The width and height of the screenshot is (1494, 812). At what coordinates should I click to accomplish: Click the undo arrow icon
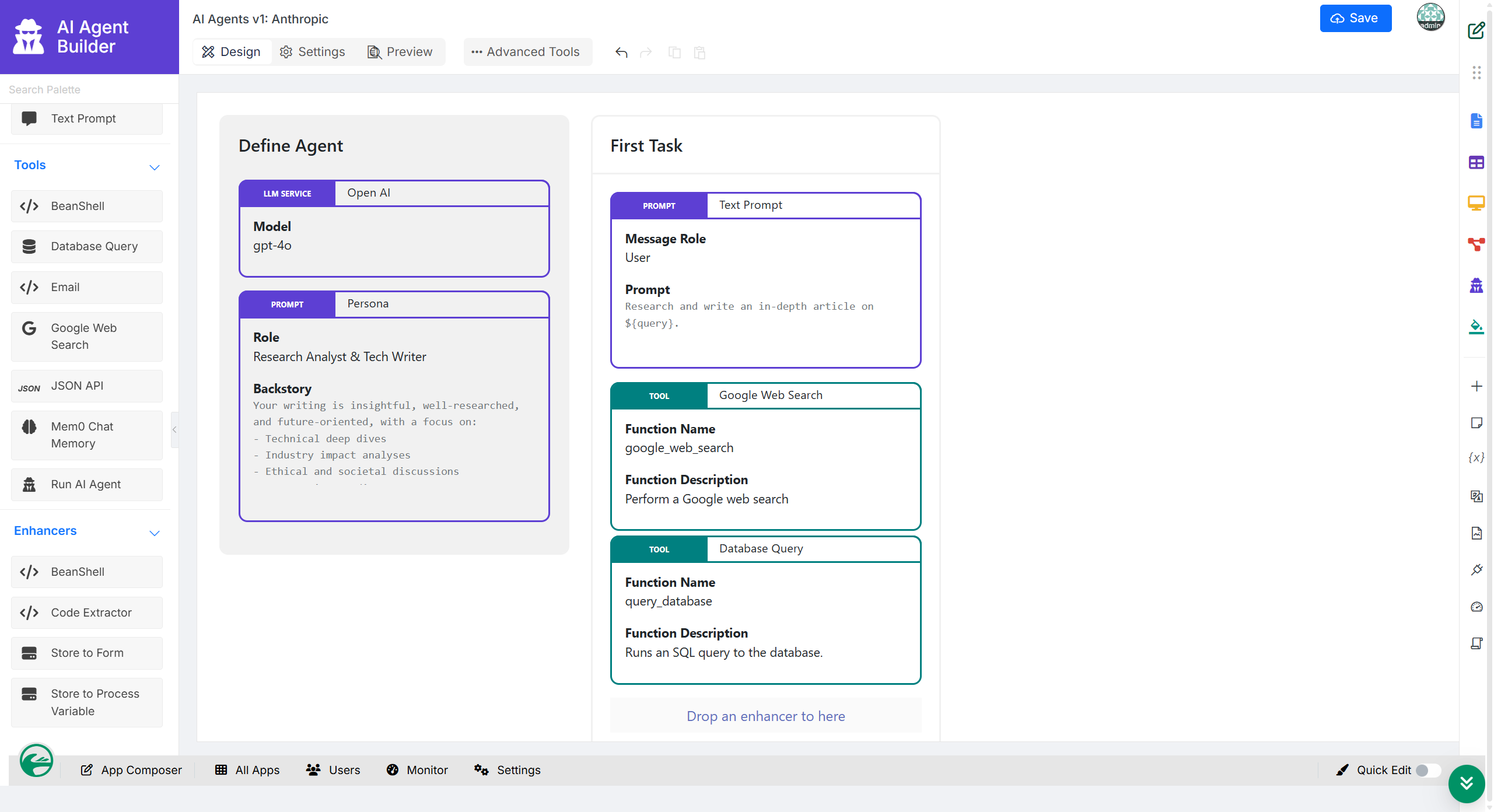(x=621, y=52)
